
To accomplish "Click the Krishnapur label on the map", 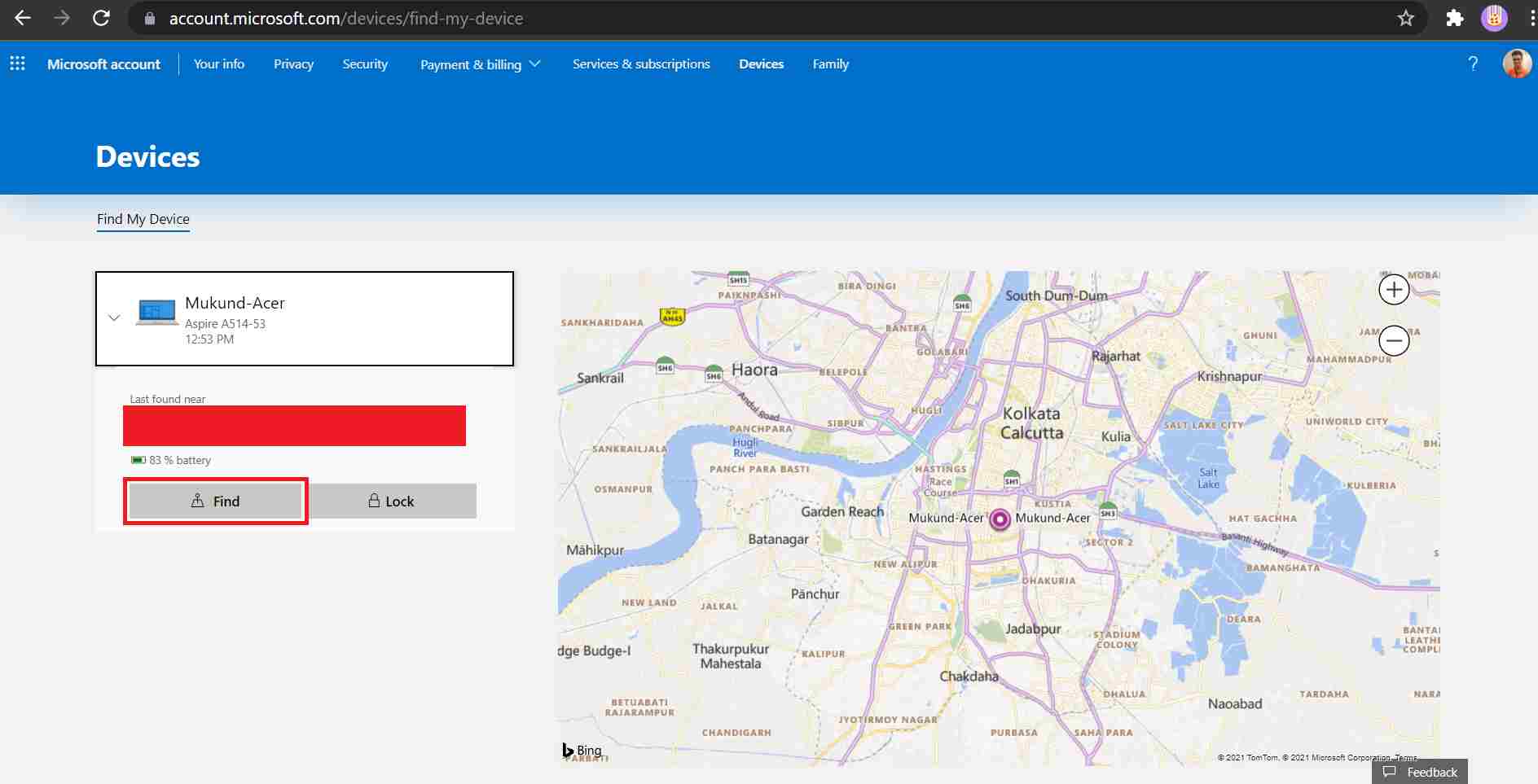I will [x=1229, y=376].
